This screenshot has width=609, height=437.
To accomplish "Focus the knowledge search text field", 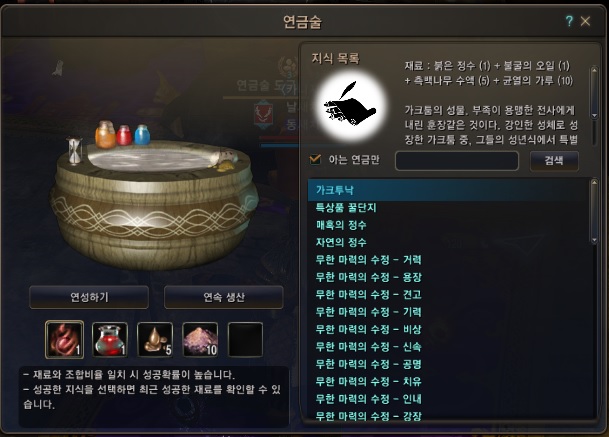I will 457,160.
